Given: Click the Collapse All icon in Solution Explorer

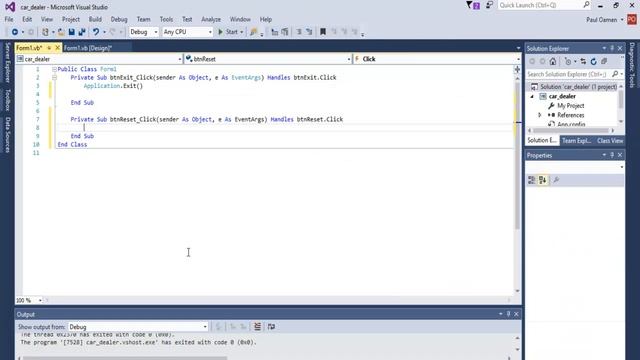Looking at the screenshot, I should [x=604, y=61].
